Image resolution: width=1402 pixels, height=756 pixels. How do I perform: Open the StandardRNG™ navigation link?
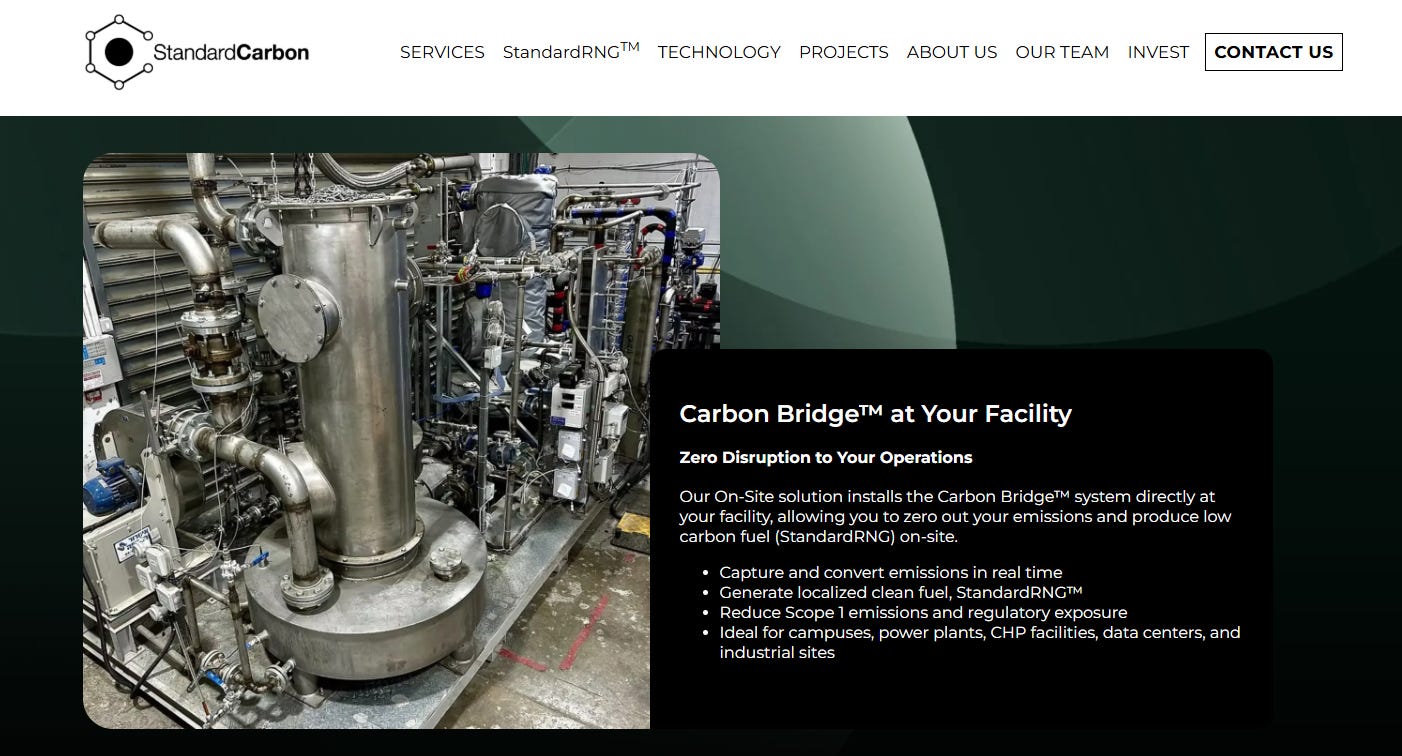click(571, 51)
